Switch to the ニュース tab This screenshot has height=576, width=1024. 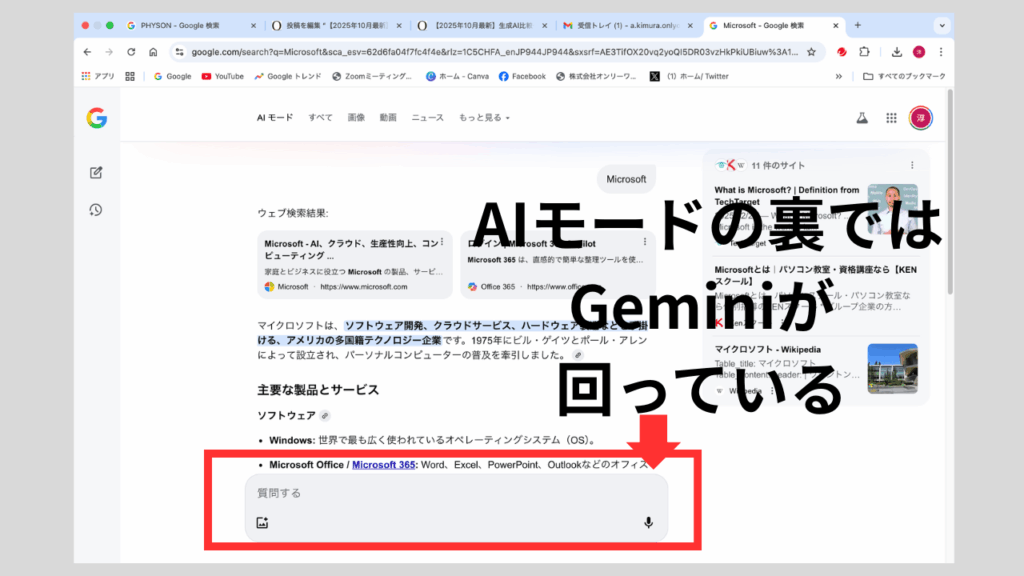tap(427, 118)
